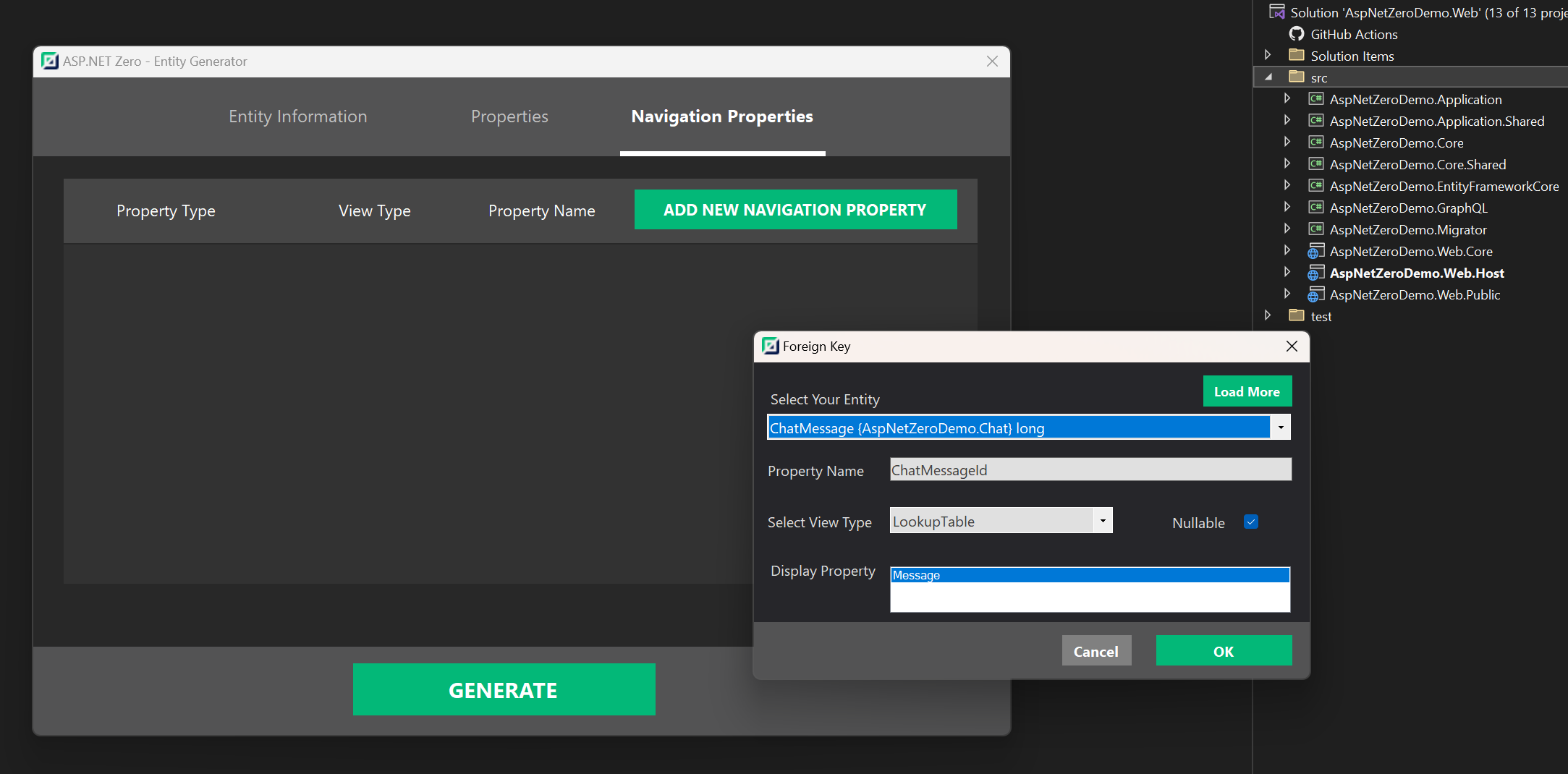Click the Property Name field ChatMessageId

pyautogui.click(x=1090, y=470)
